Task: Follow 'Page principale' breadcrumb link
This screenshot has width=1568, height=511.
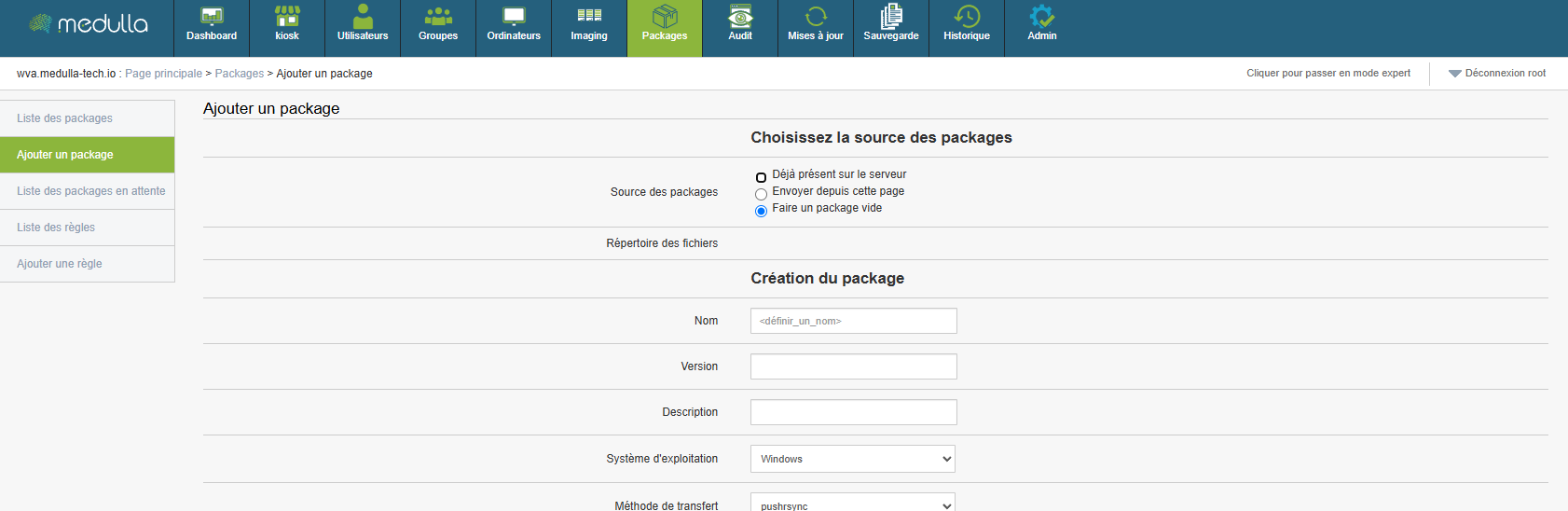Action: (163, 74)
